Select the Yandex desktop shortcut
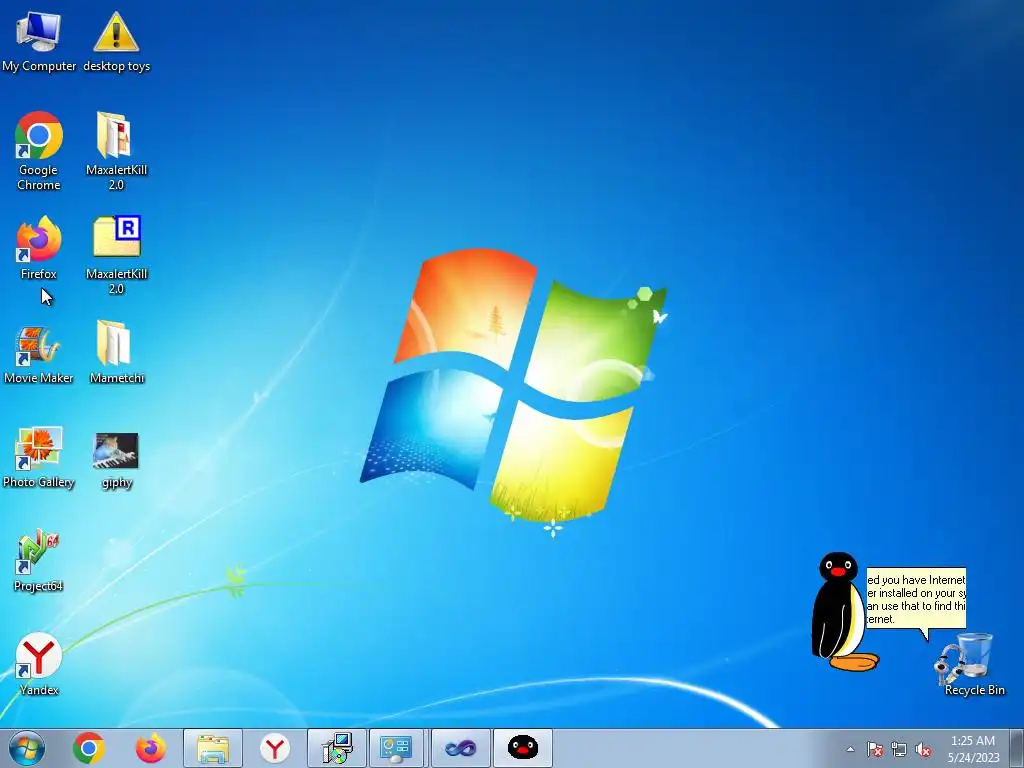 coord(39,664)
